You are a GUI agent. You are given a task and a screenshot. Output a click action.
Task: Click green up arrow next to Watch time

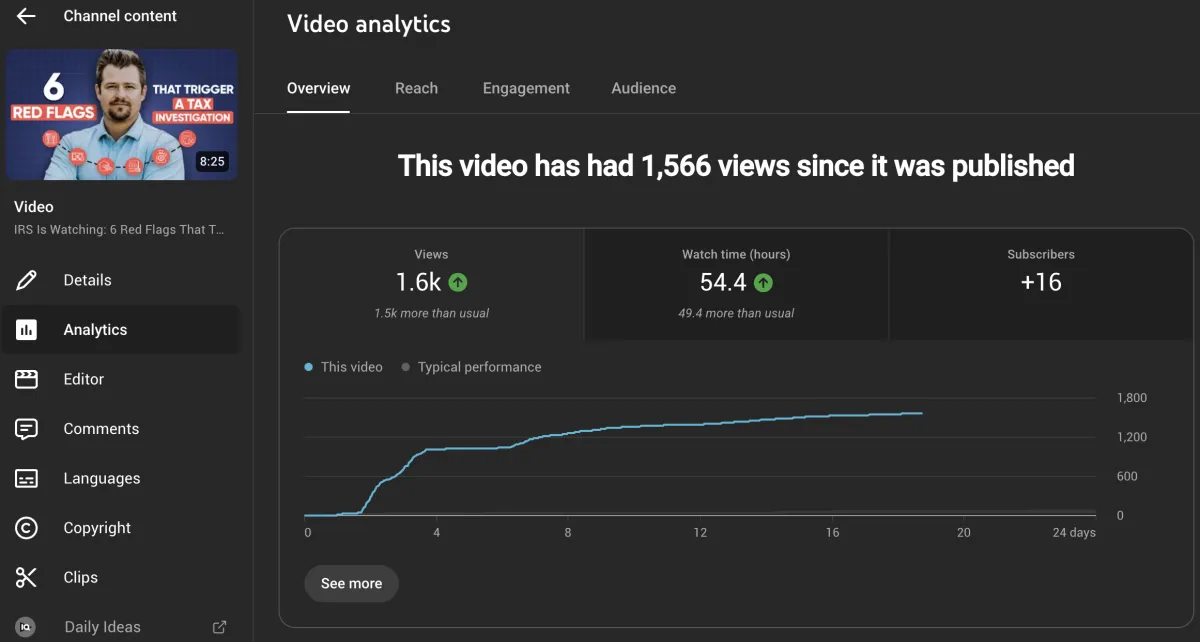coord(763,283)
